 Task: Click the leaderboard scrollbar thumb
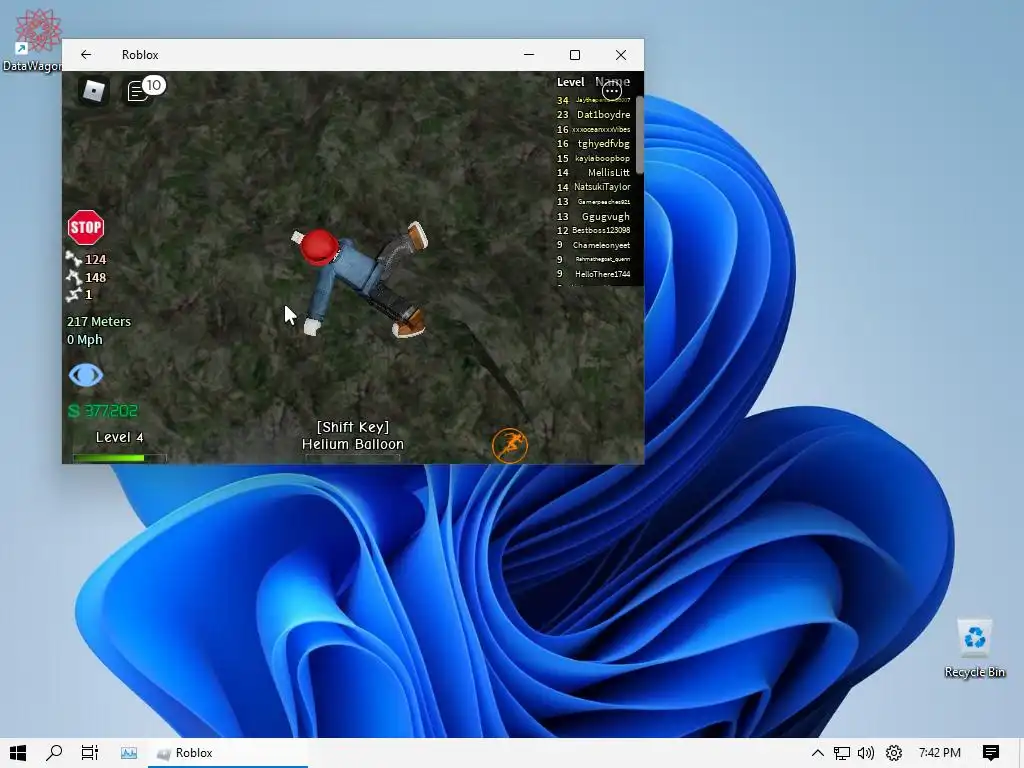(x=639, y=135)
